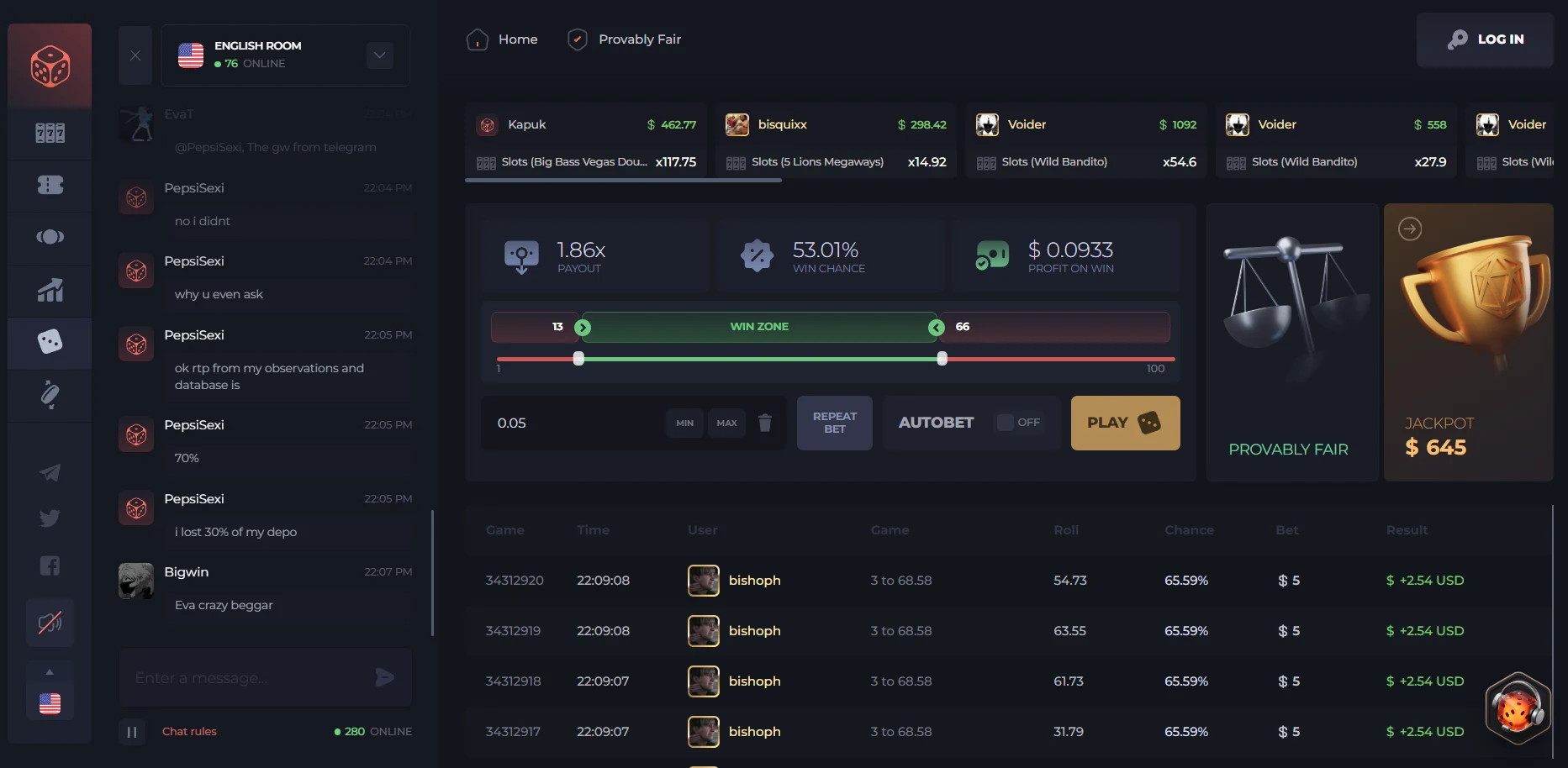This screenshot has height=768, width=1568.
Task: Select game ID 34312917
Action: tap(513, 732)
